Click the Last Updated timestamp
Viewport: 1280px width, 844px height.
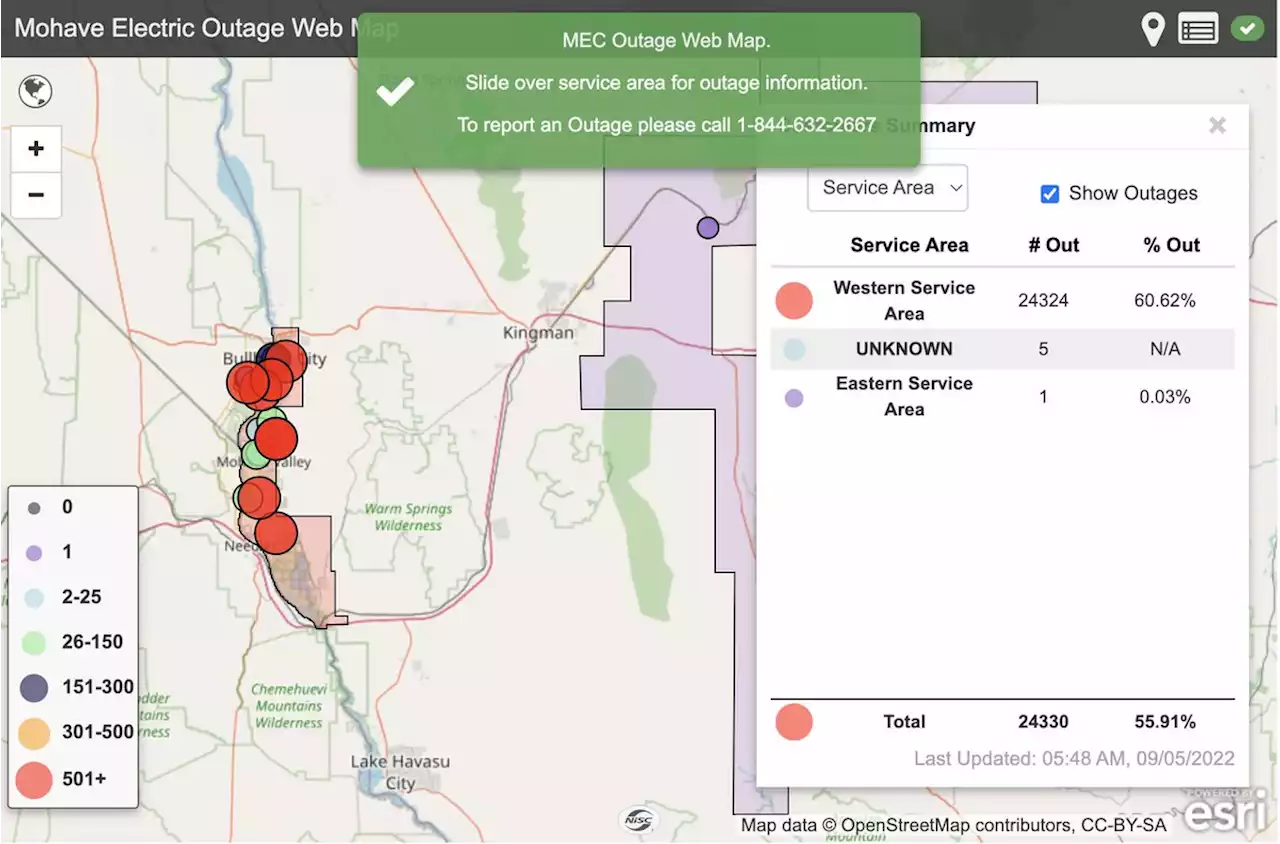pos(1074,759)
